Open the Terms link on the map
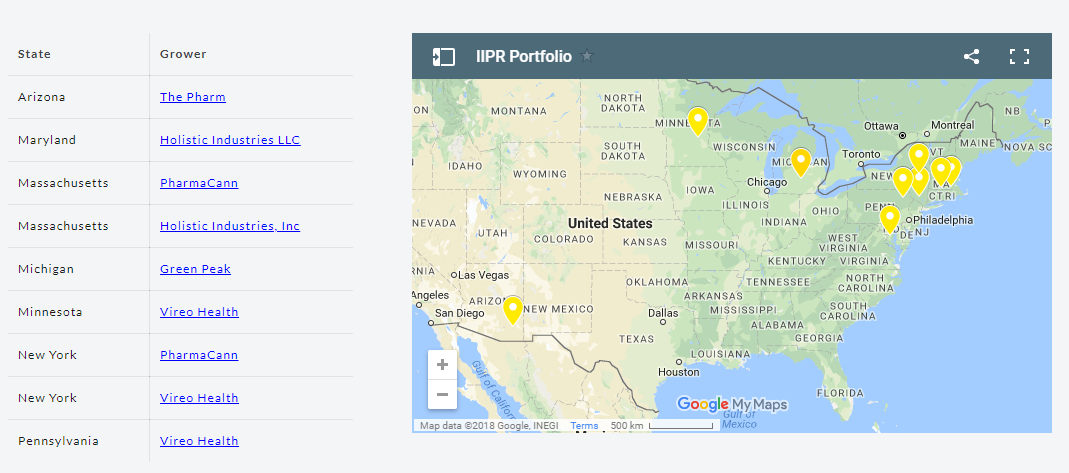The image size is (1069, 473). [x=584, y=426]
